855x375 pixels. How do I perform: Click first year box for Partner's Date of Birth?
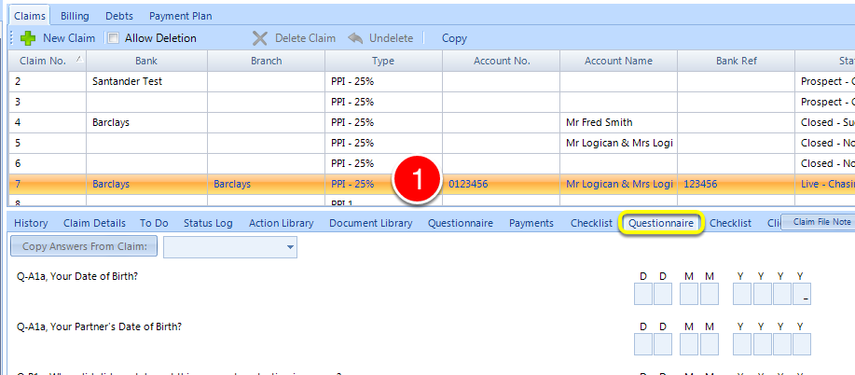742,344
